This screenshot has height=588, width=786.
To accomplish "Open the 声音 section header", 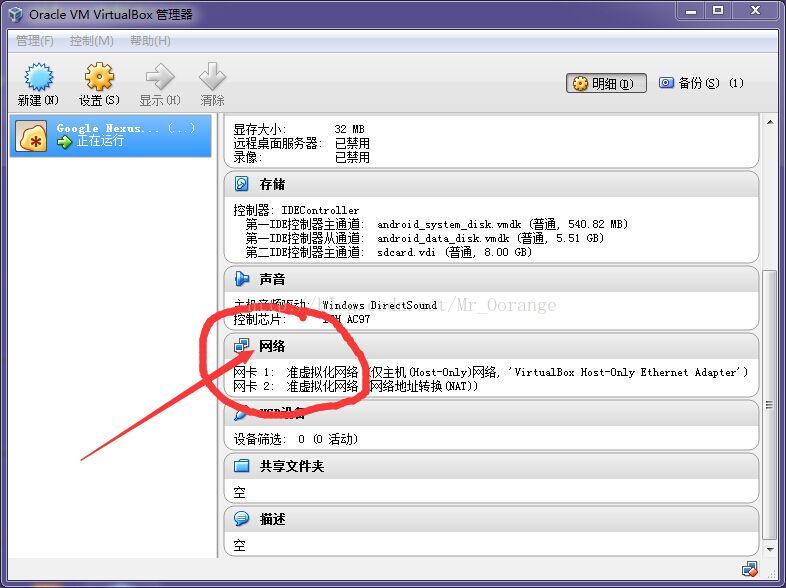I will 491,279.
